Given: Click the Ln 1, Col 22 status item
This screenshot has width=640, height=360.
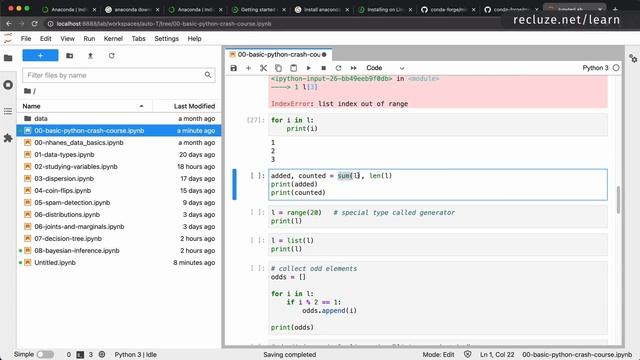Looking at the screenshot, I should (497, 354).
